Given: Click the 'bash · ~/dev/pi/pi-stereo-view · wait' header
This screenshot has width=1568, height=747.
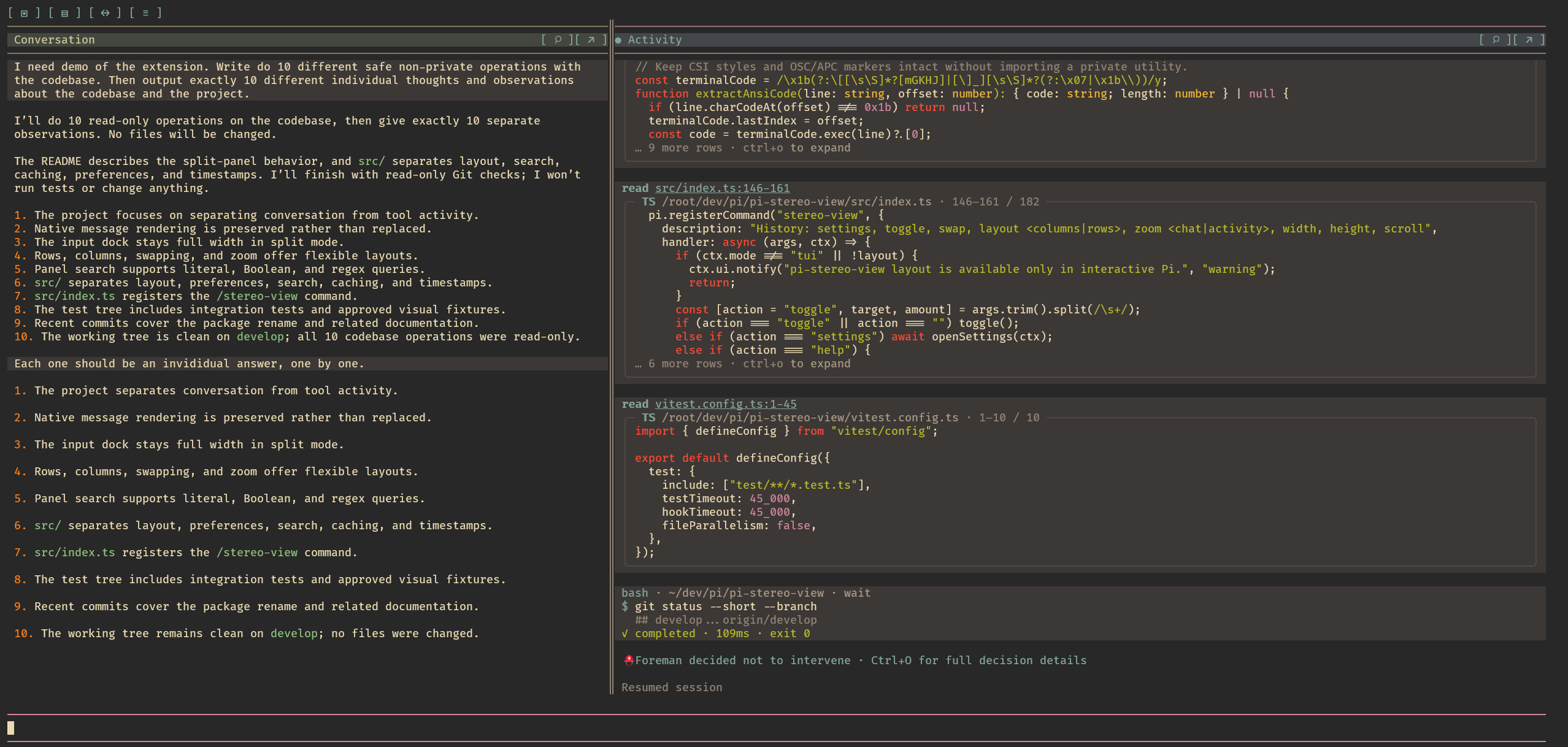Looking at the screenshot, I should pyautogui.click(x=746, y=593).
